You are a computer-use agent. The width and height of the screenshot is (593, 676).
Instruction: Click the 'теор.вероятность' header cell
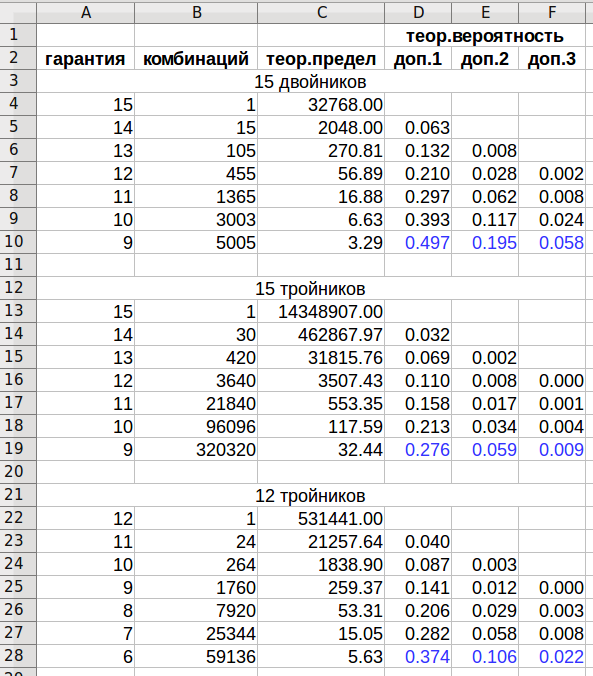485,36
